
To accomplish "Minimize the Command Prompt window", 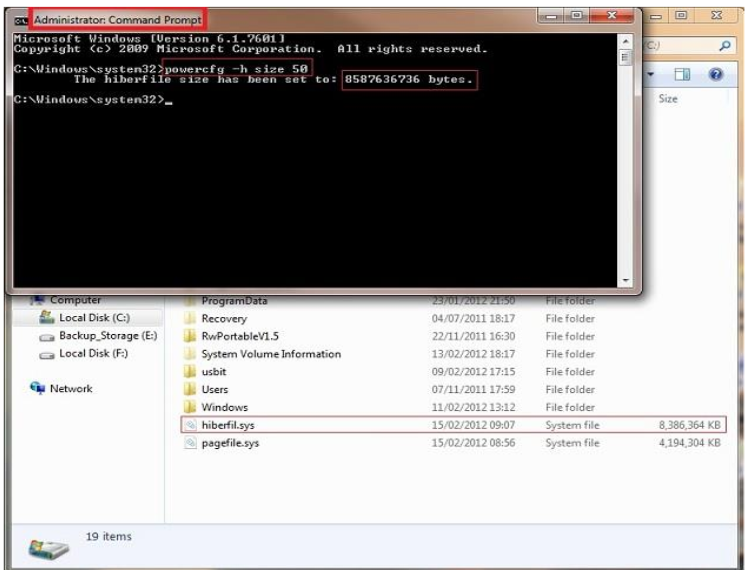I will click(x=551, y=16).
